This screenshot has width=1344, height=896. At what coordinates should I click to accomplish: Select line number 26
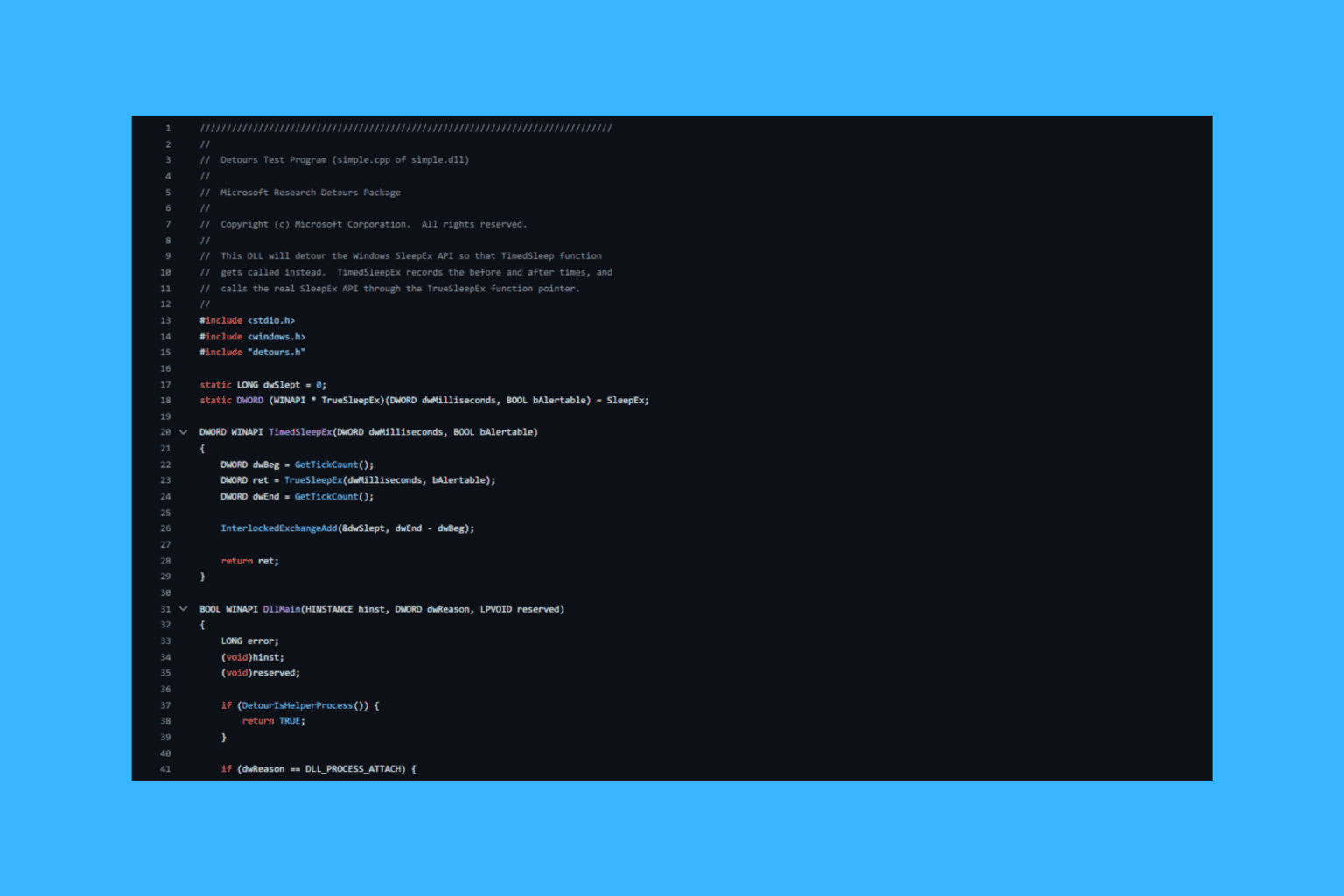click(165, 528)
